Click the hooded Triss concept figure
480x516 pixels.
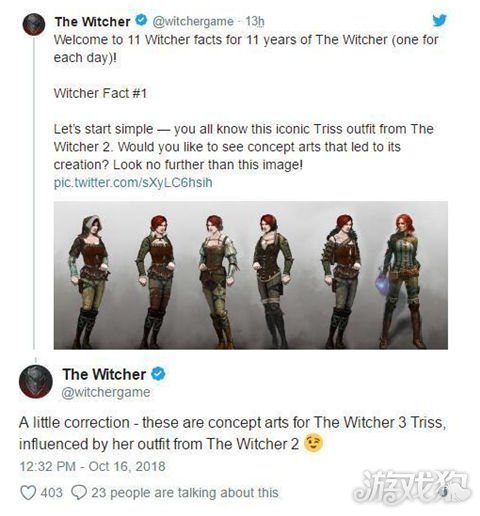pos(89,281)
